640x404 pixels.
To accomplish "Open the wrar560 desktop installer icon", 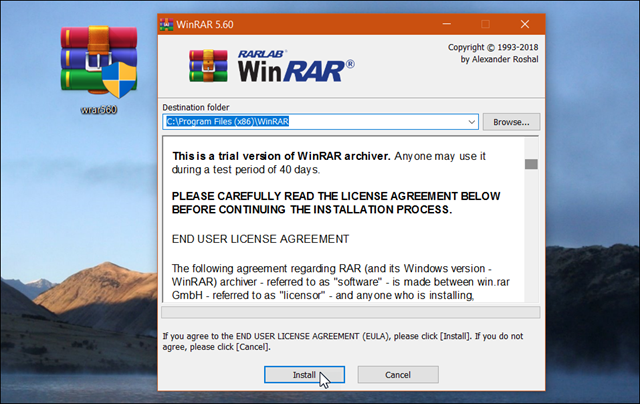I will pos(99,70).
